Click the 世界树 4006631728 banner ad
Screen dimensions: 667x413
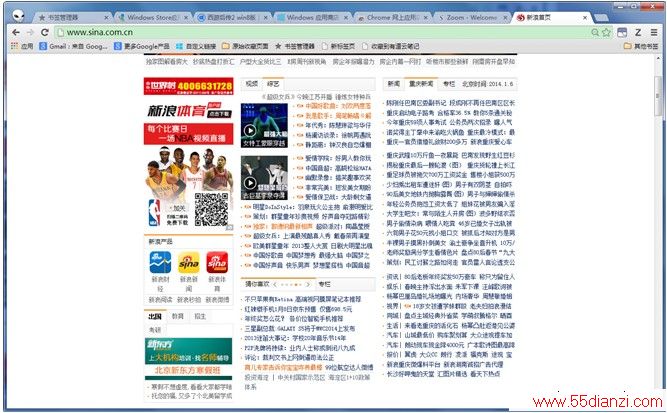(188, 86)
